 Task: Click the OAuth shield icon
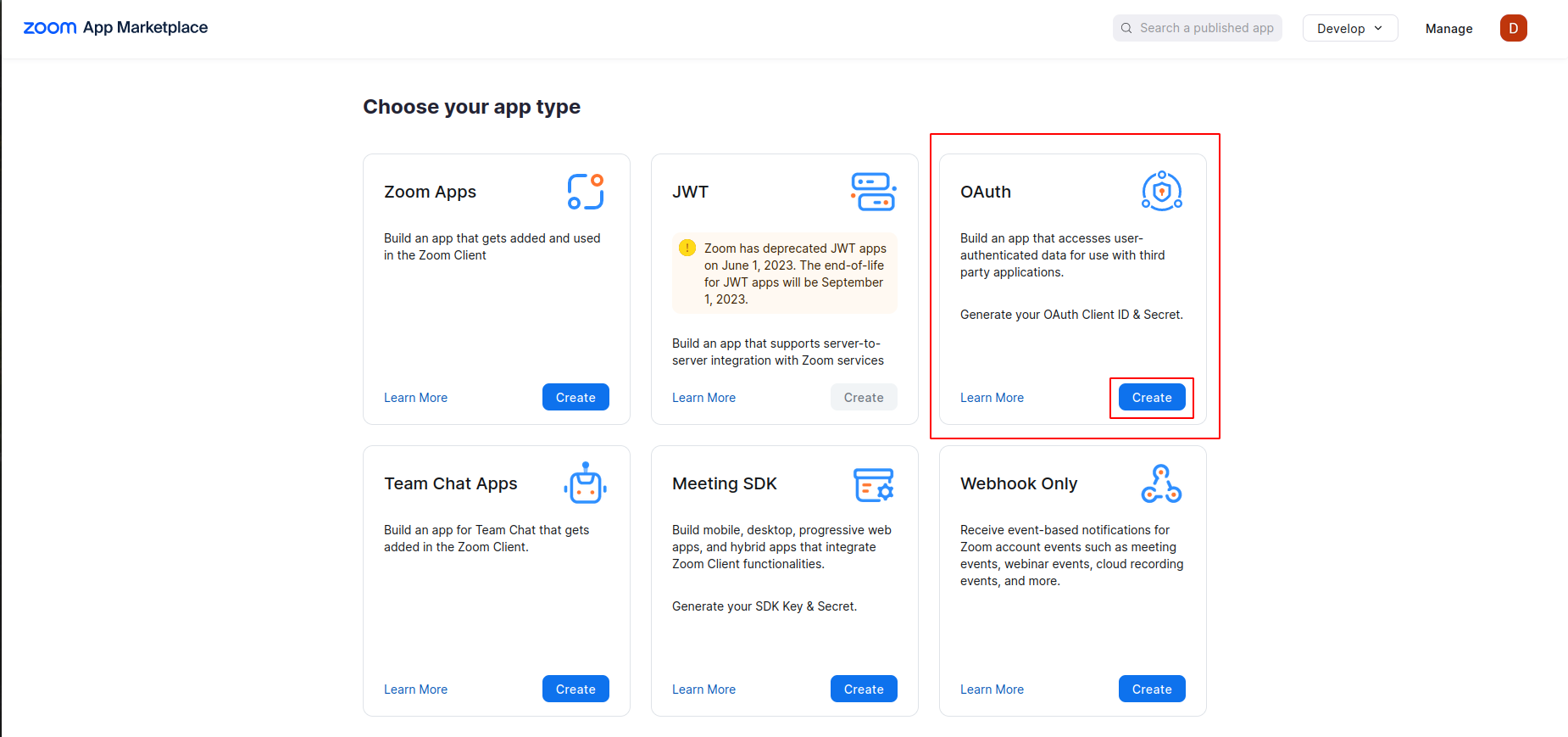pyautogui.click(x=1161, y=192)
